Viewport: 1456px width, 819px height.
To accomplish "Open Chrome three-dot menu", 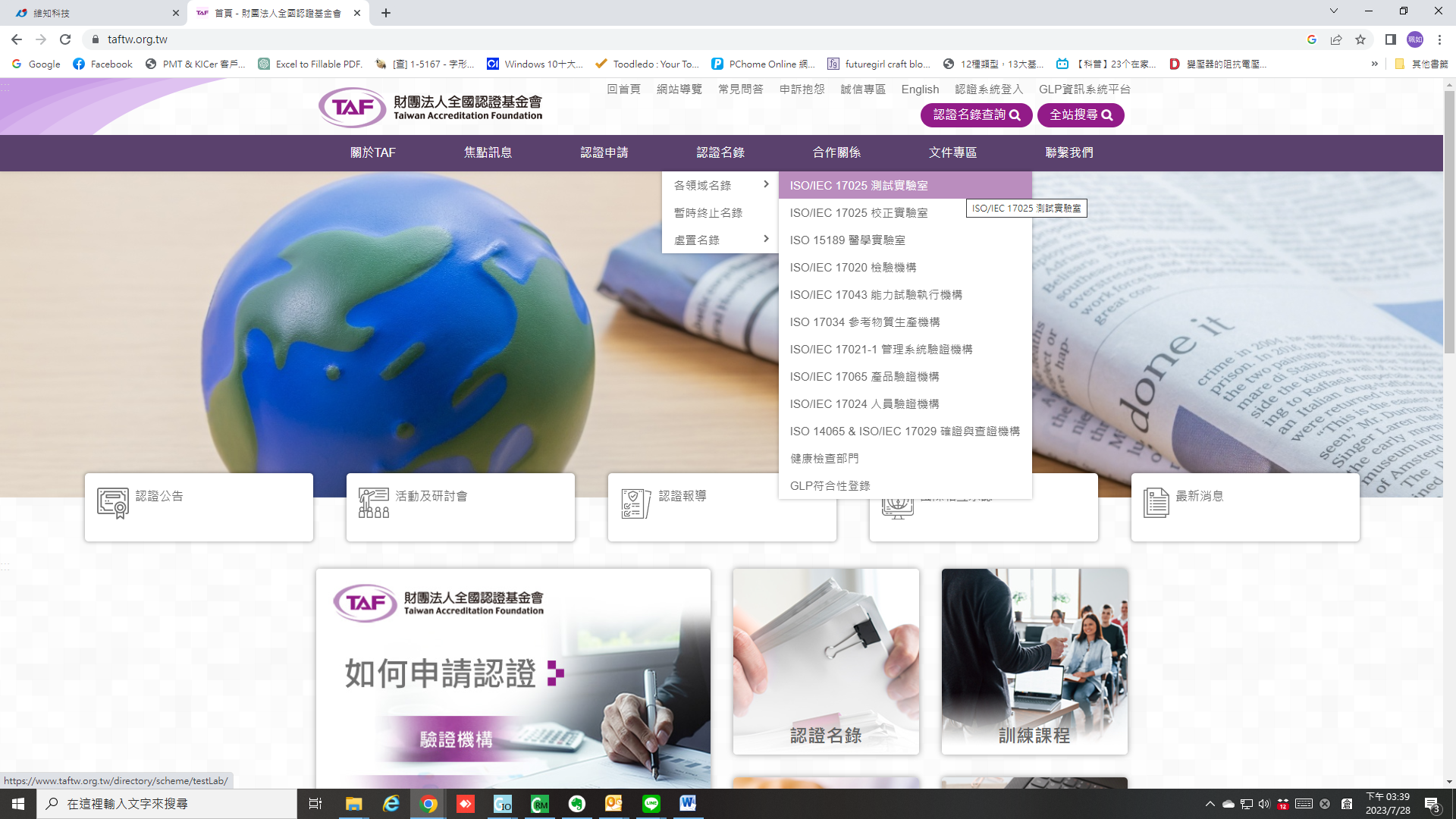I will pyautogui.click(x=1439, y=39).
